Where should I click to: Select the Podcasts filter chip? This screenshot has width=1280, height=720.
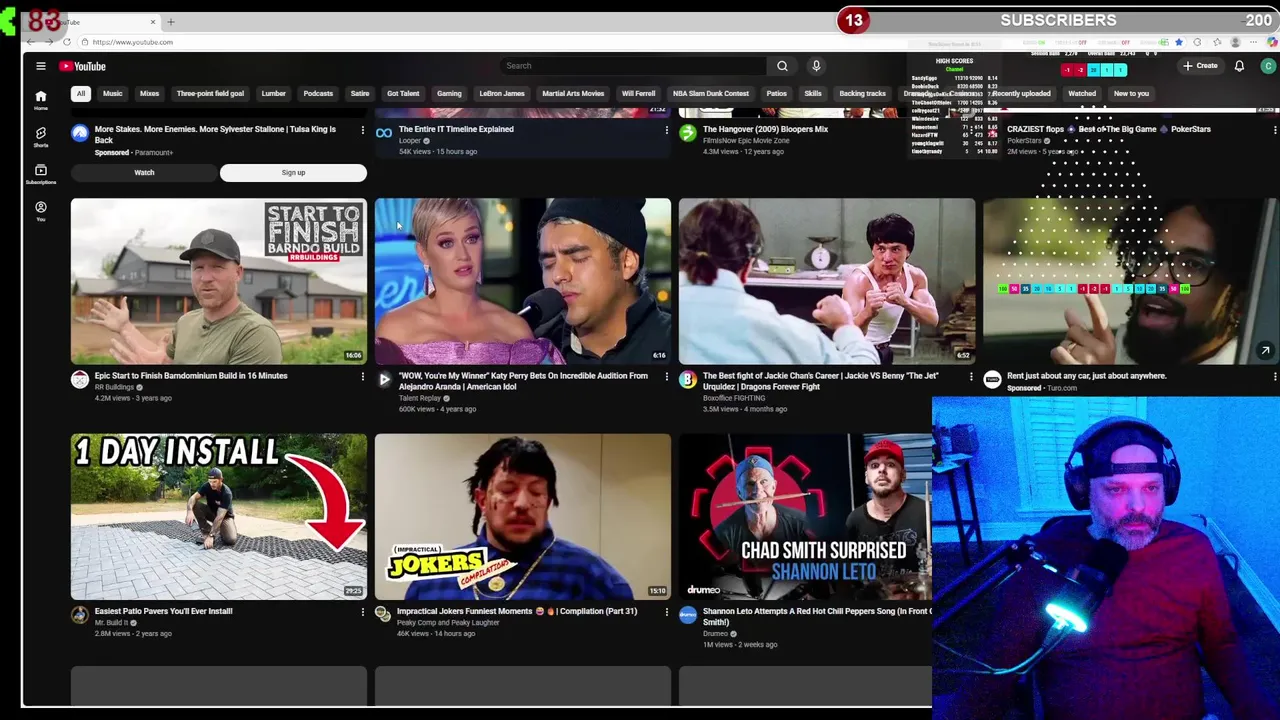click(318, 94)
